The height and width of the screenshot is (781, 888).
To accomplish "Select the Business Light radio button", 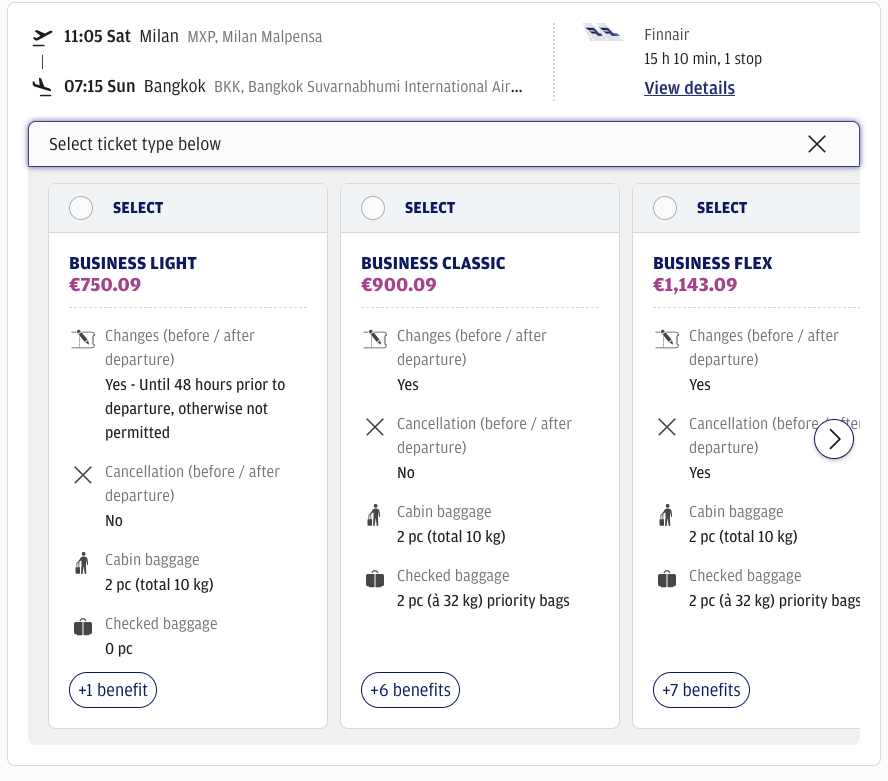I will (x=81, y=208).
